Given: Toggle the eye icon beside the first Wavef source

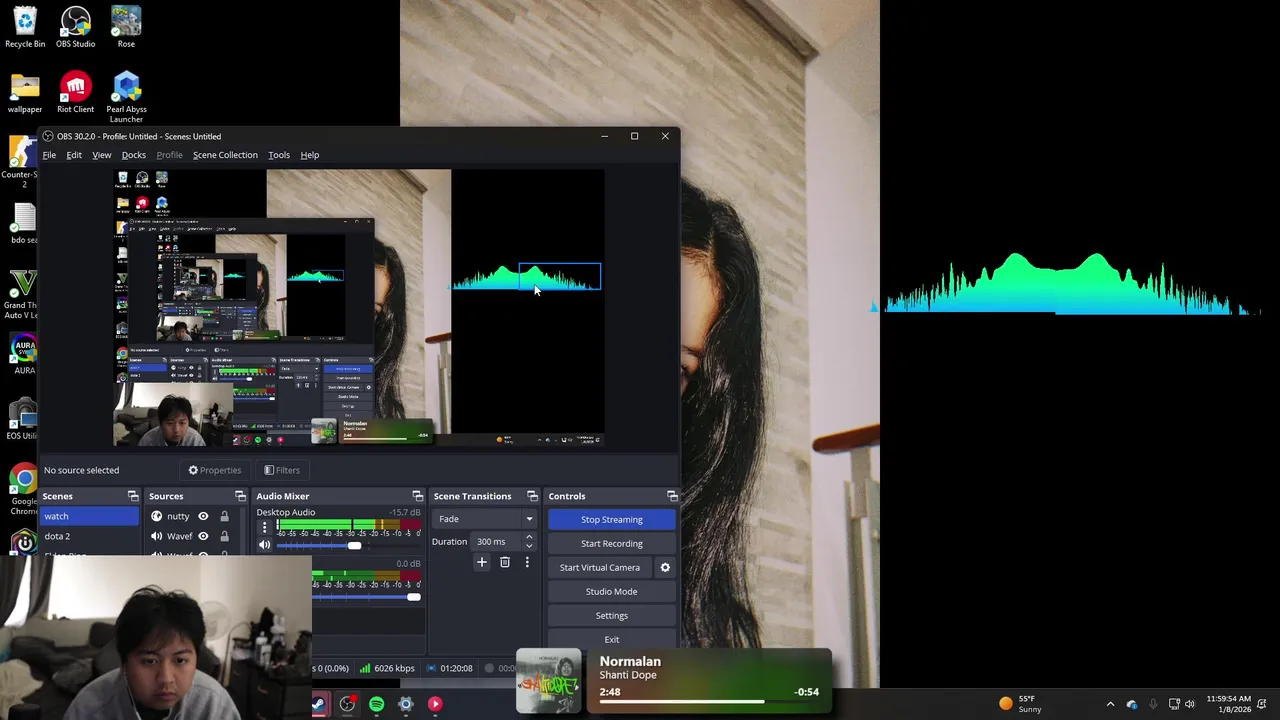Looking at the screenshot, I should pyautogui.click(x=203, y=536).
